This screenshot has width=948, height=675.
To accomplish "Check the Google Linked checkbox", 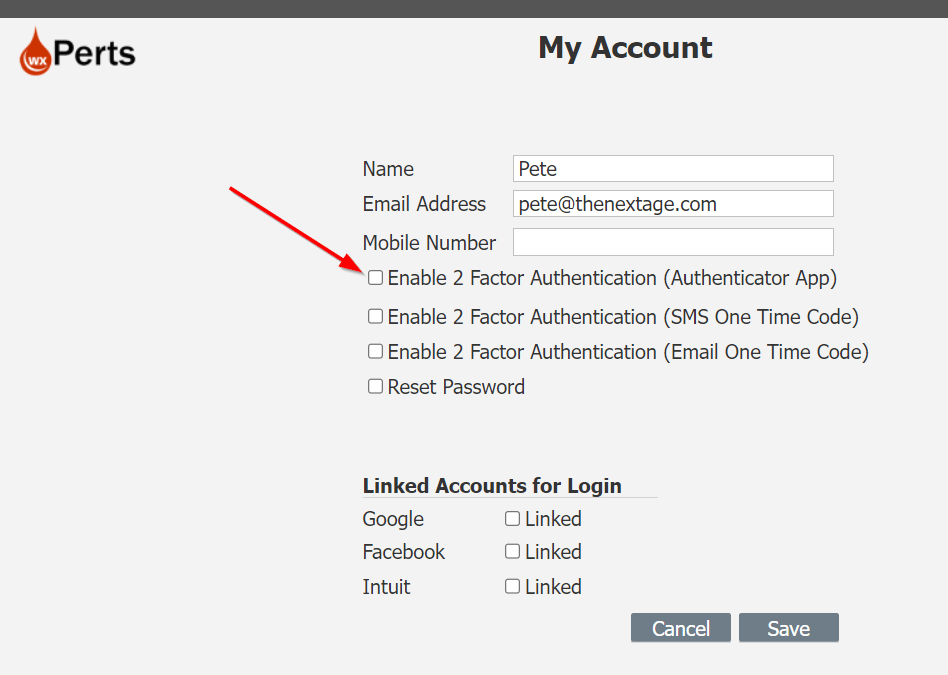I will coord(512,518).
